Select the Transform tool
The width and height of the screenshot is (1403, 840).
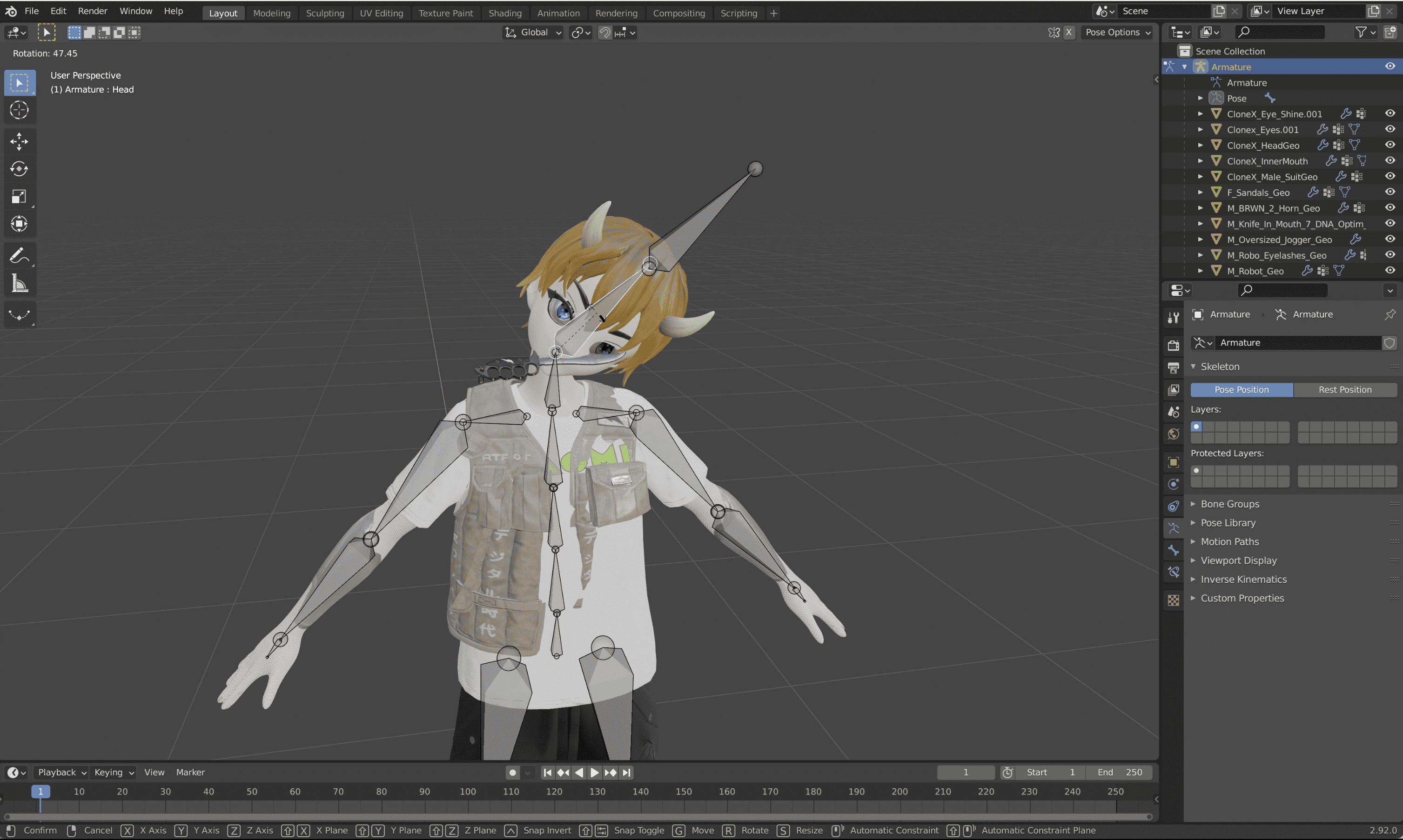(19, 224)
